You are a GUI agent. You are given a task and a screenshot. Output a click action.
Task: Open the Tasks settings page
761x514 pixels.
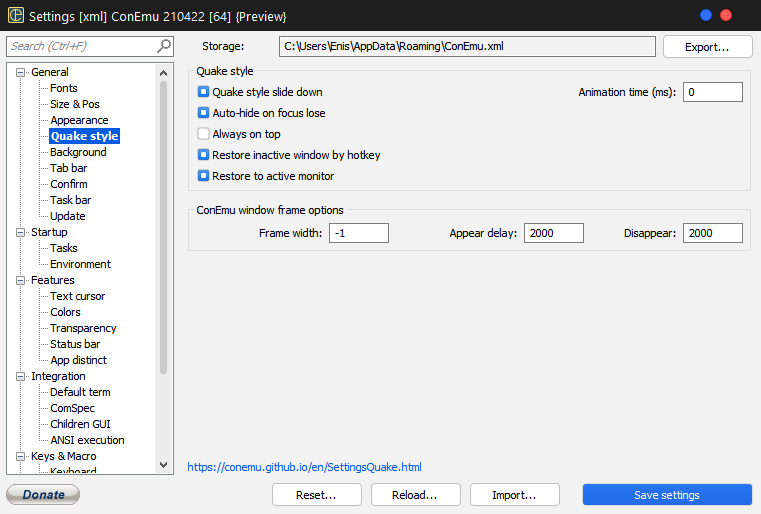pos(64,248)
